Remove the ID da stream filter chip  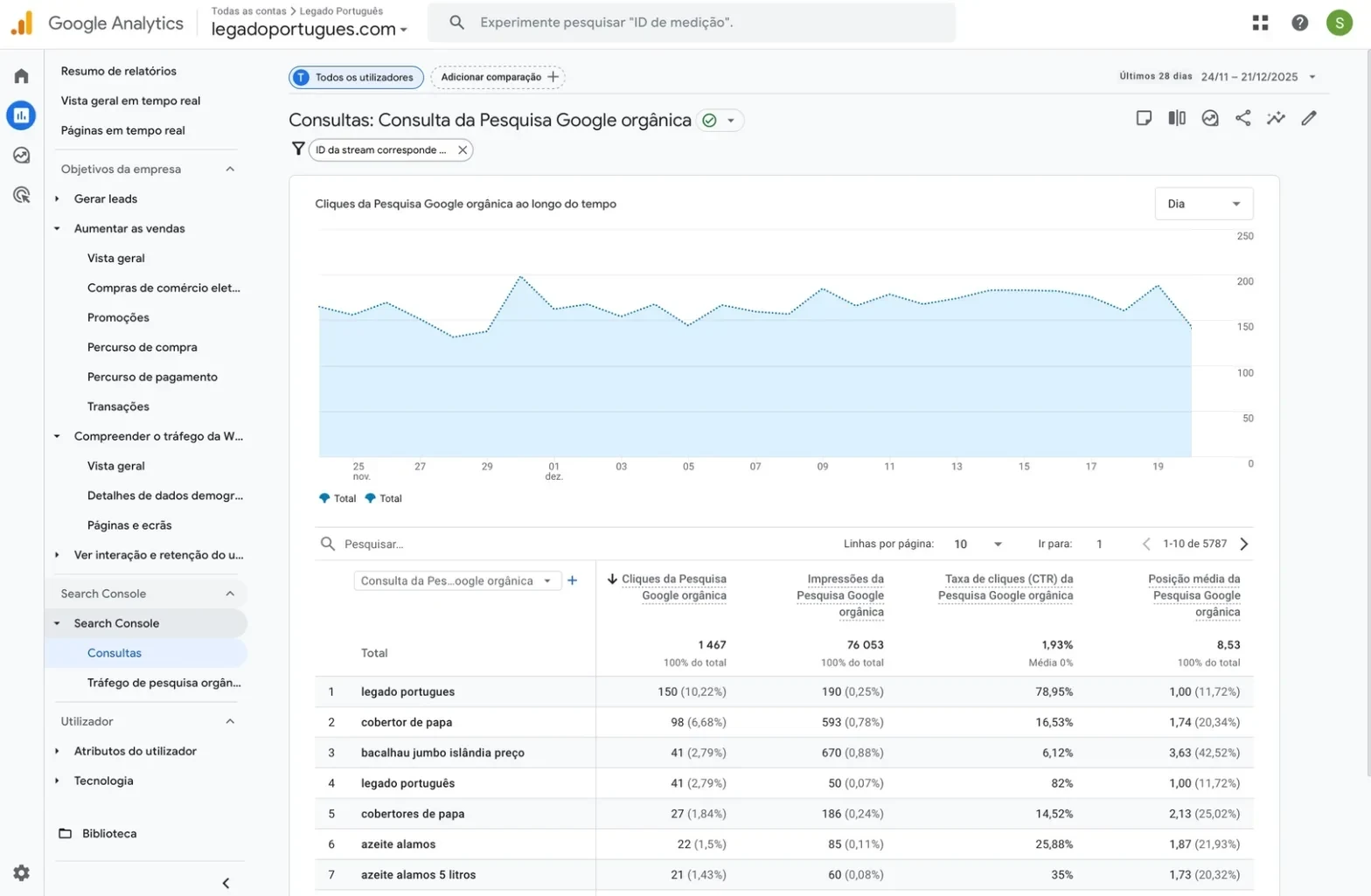pos(463,150)
